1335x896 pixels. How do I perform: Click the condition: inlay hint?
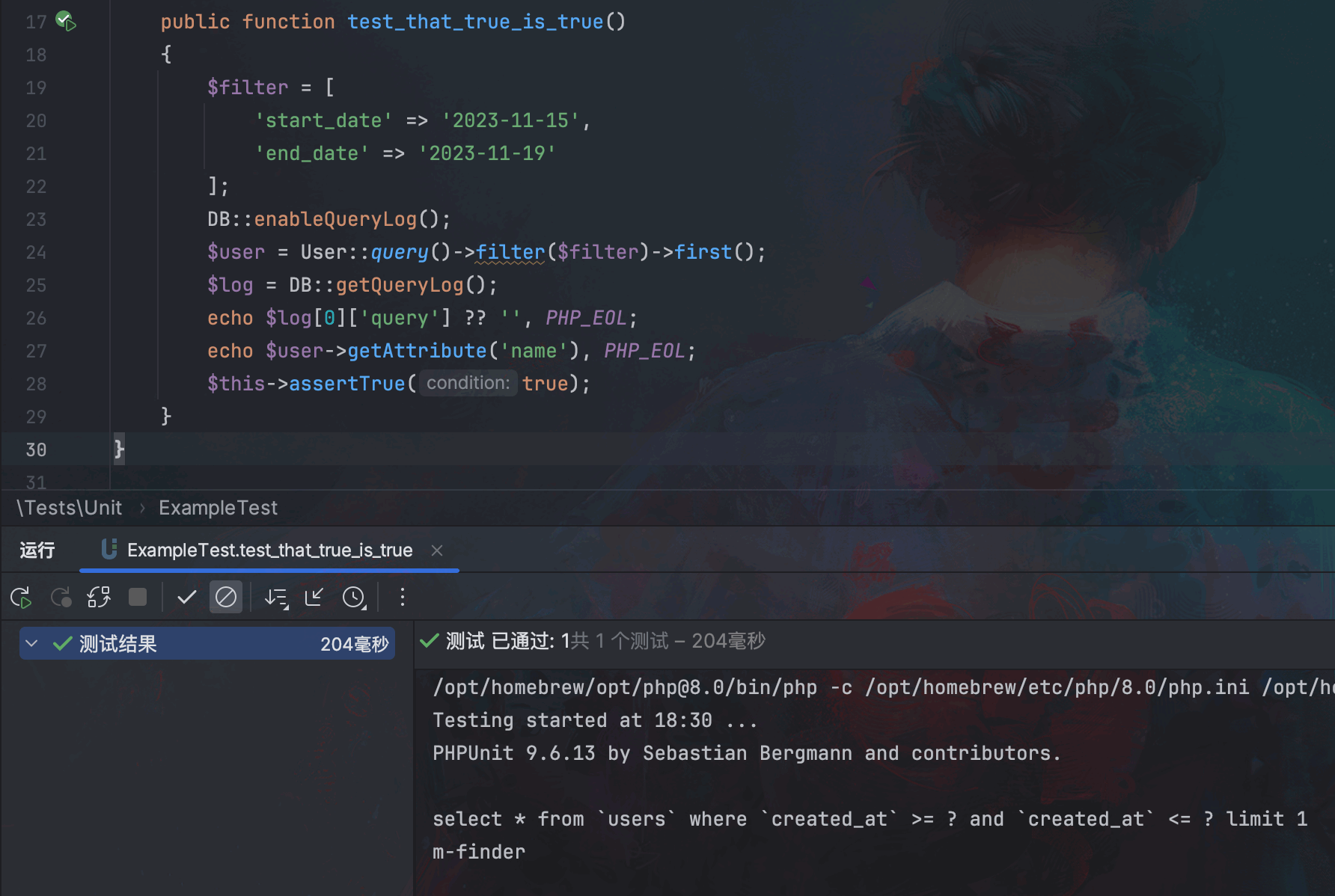point(468,383)
